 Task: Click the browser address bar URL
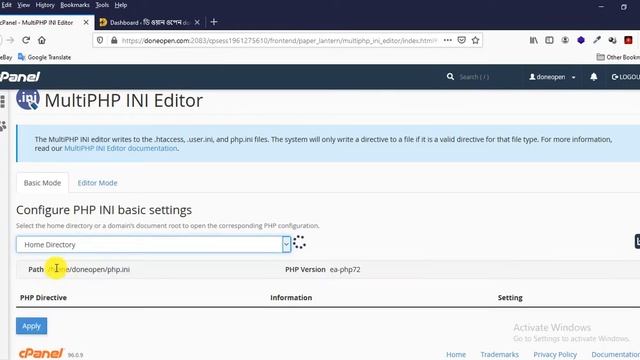point(279,40)
